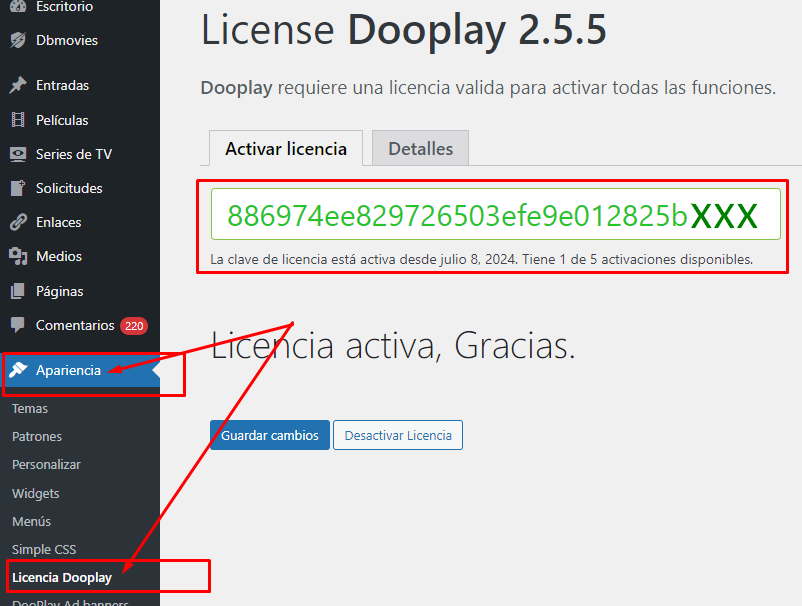Click the Apariencia paintbrush icon
Image resolution: width=802 pixels, height=606 pixels.
click(x=18, y=370)
